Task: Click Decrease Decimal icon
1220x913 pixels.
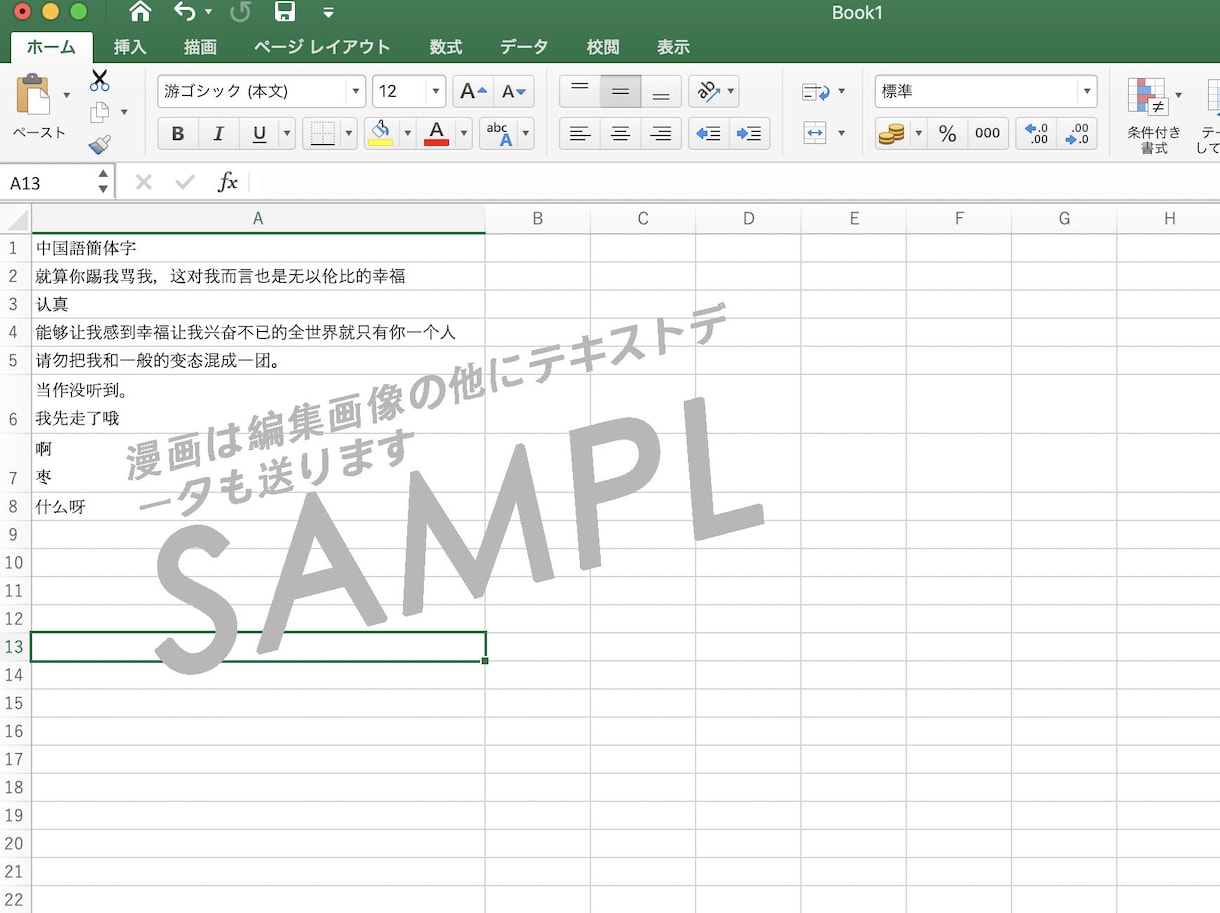Action: tap(1077, 133)
